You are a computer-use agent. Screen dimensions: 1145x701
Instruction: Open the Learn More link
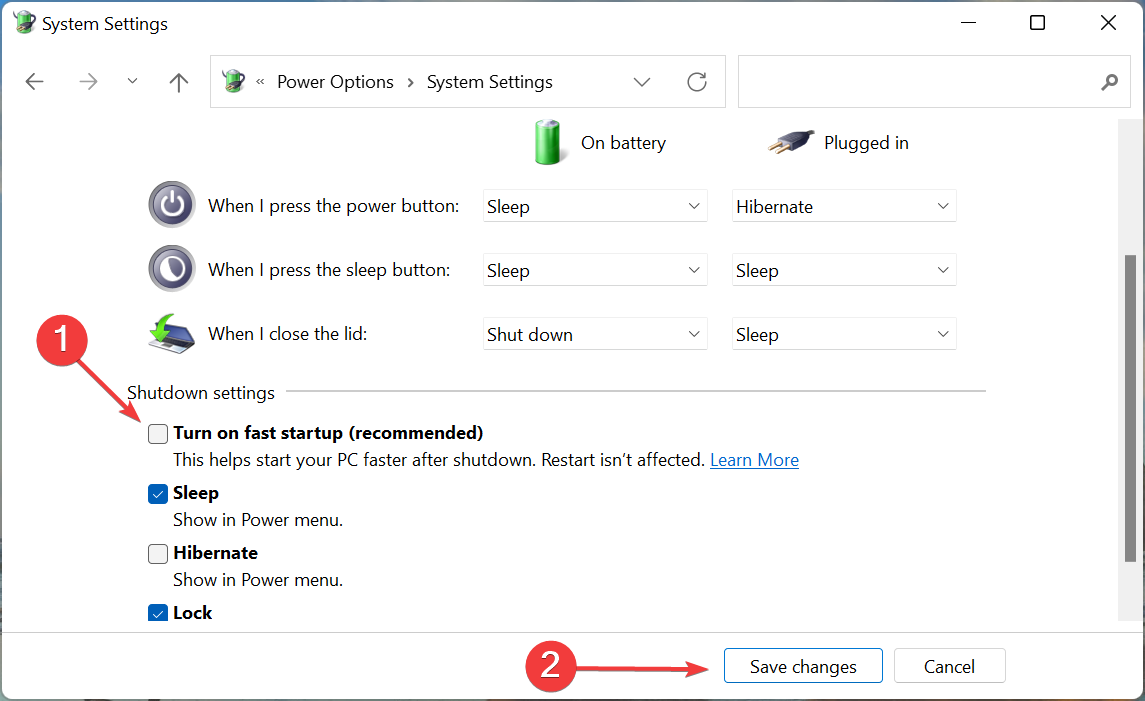(754, 460)
